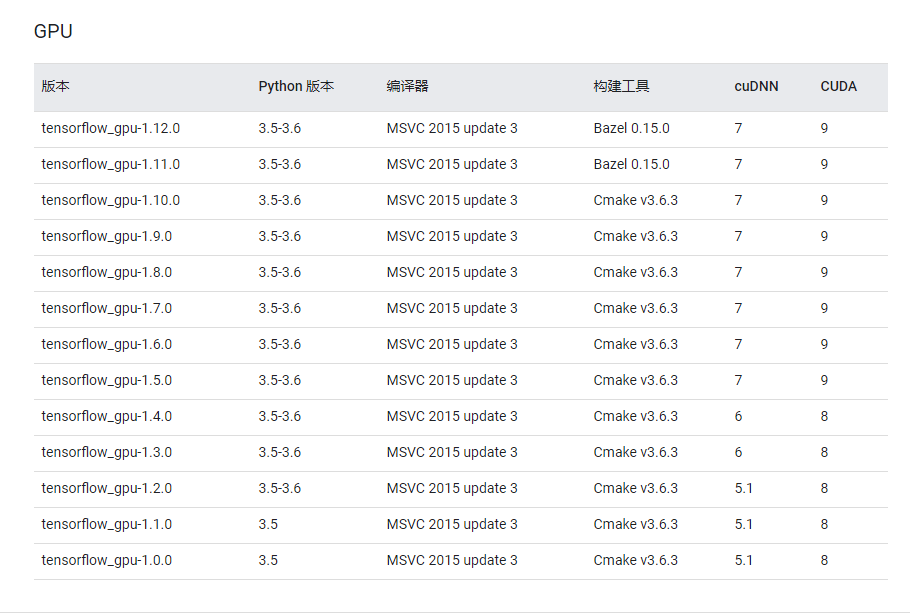
Task: Select tensorflow_gpu-1.5.0 version cell
Action: pyautogui.click(x=107, y=380)
